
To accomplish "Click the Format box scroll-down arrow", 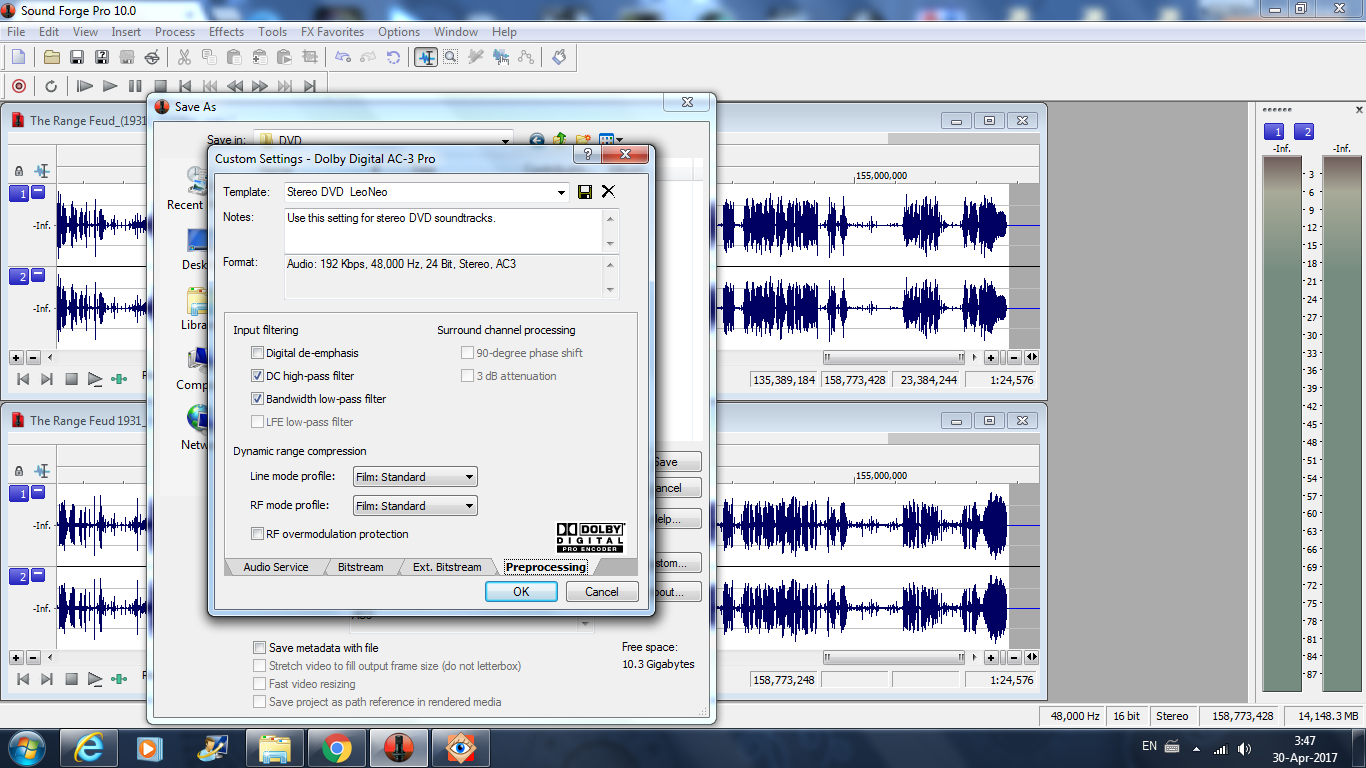I will coord(611,290).
